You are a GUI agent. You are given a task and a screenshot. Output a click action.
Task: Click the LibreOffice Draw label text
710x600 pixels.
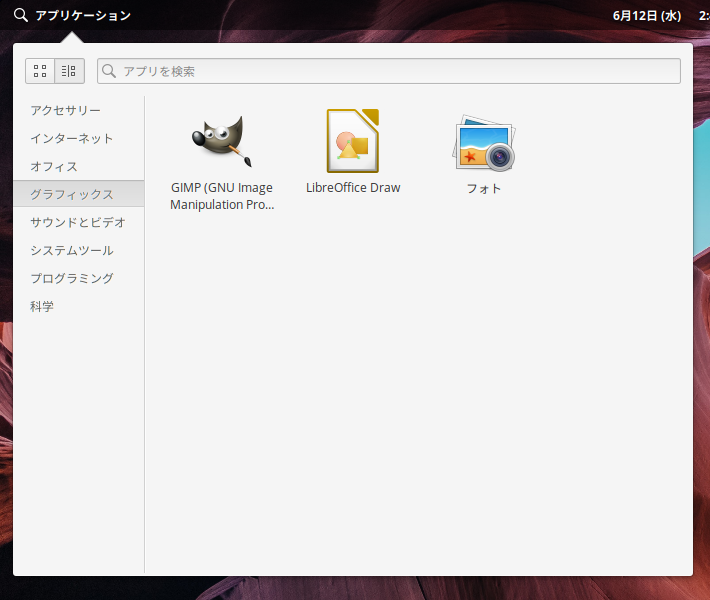[x=353, y=187]
